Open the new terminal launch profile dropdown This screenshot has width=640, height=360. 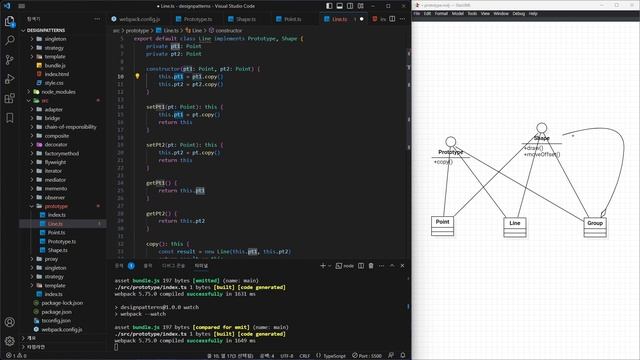[x=329, y=266]
